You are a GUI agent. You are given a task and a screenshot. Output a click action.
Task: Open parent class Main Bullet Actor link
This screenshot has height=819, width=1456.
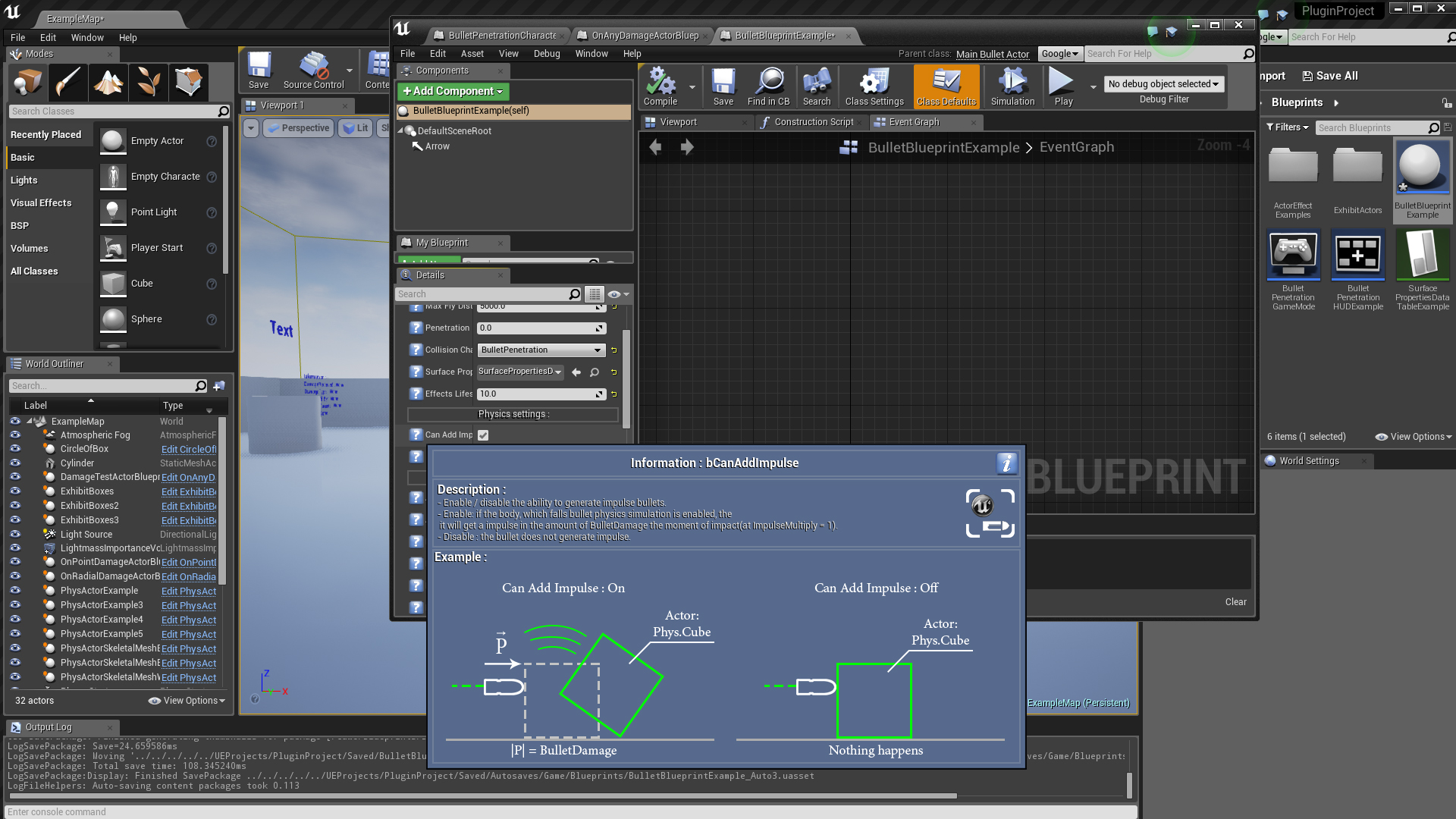[x=993, y=54]
